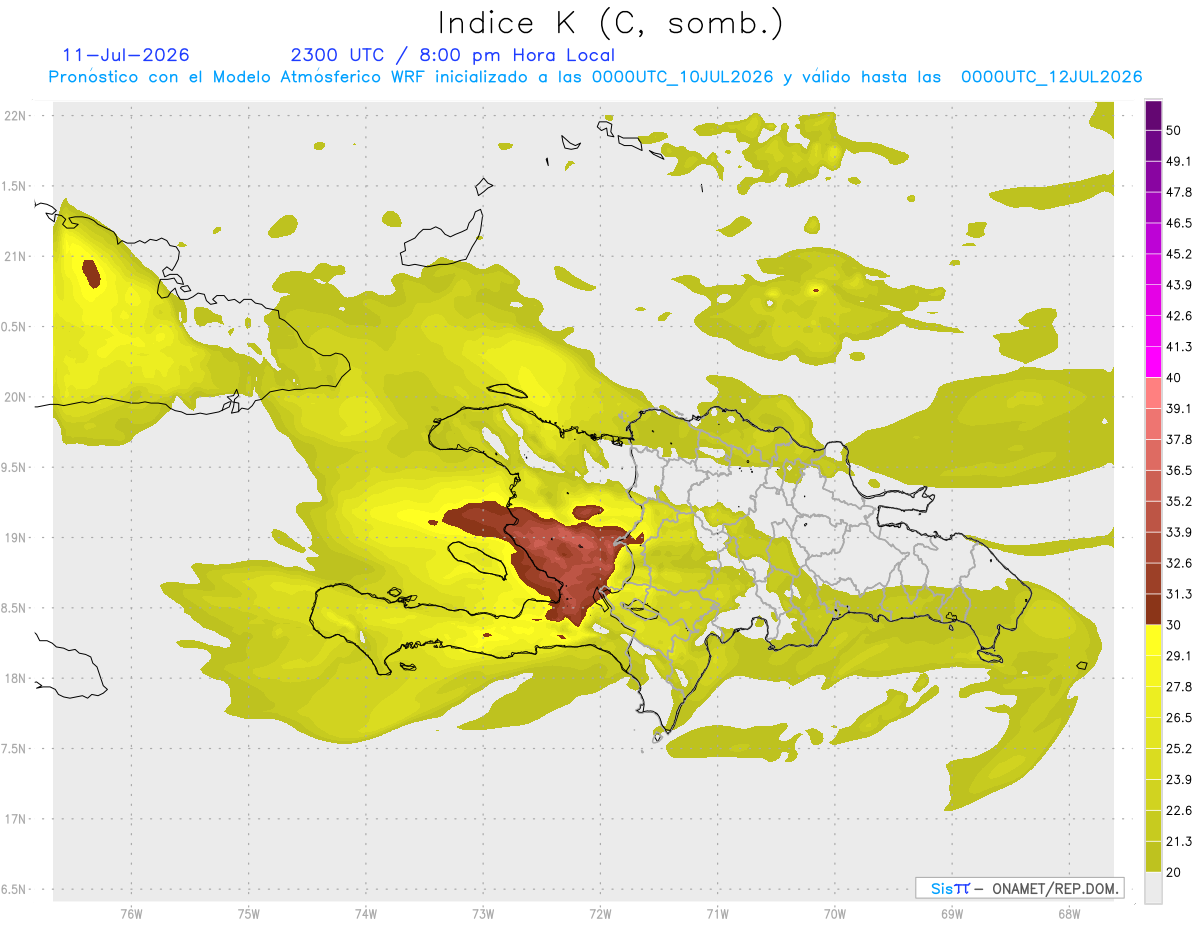Click "2300 UTC / 8:00 pm Hora Local" time text
The height and width of the screenshot is (927, 1200).
click(452, 55)
